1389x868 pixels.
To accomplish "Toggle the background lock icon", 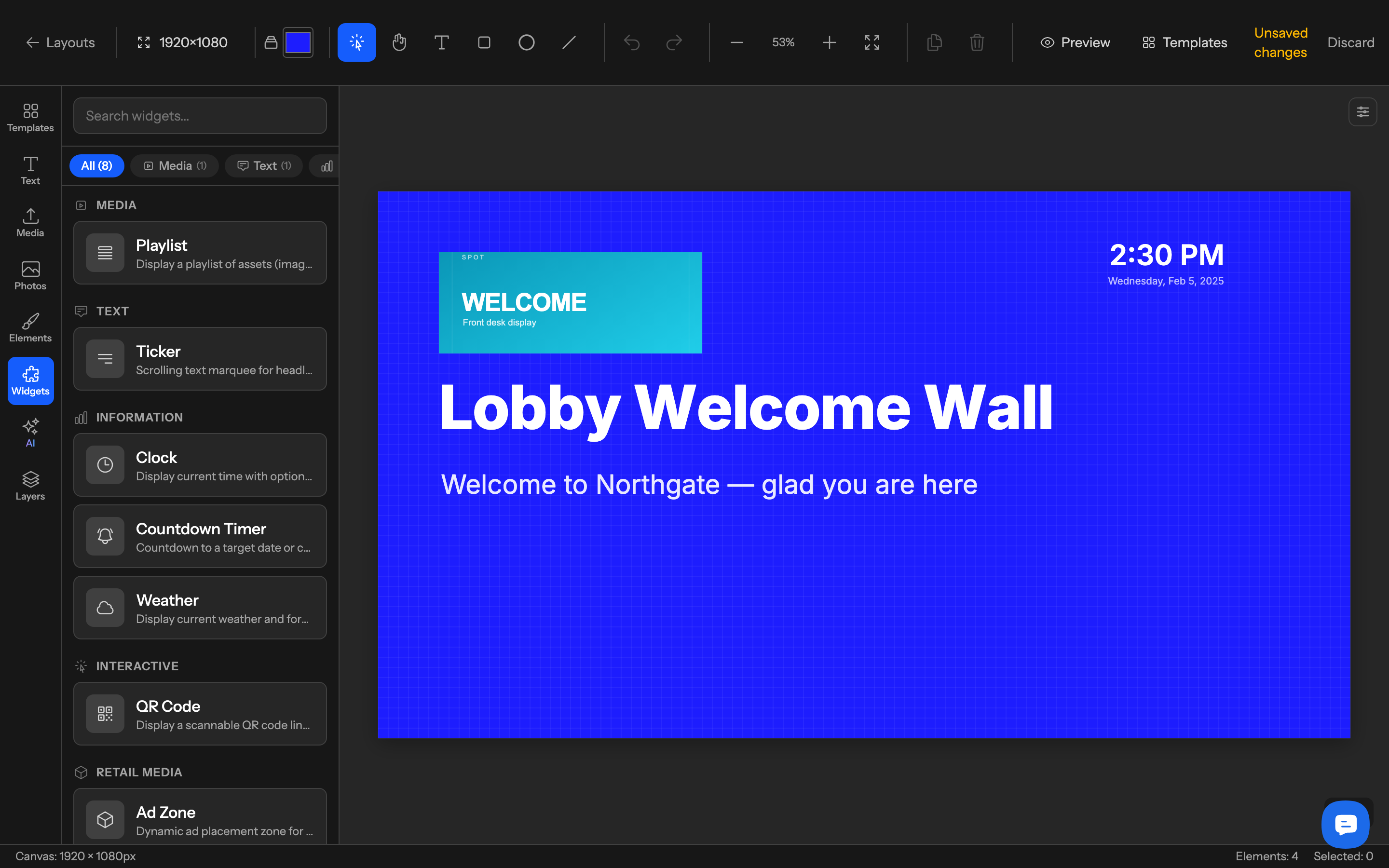I will [271, 42].
